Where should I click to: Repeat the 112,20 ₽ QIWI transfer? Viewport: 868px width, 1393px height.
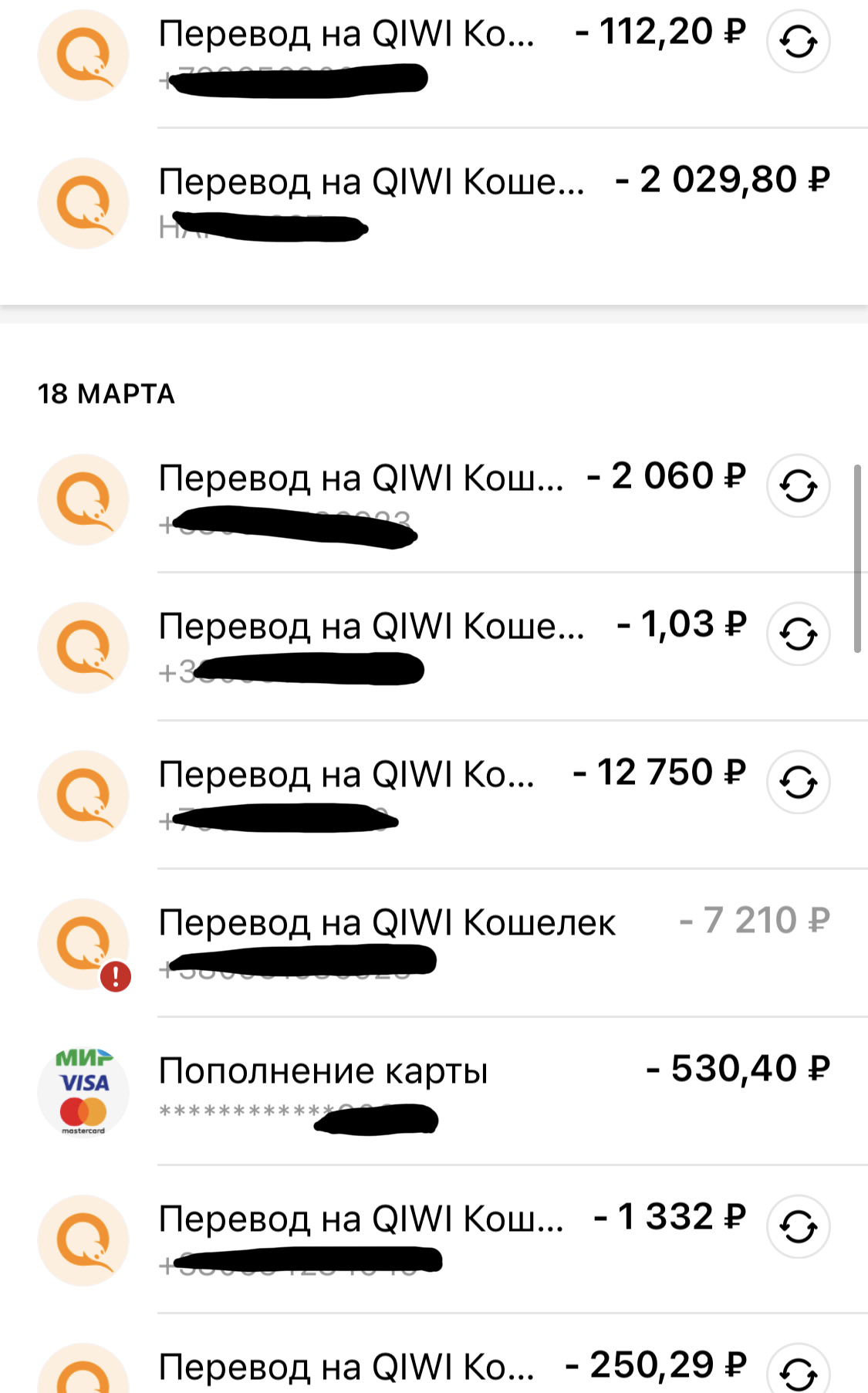[798, 42]
